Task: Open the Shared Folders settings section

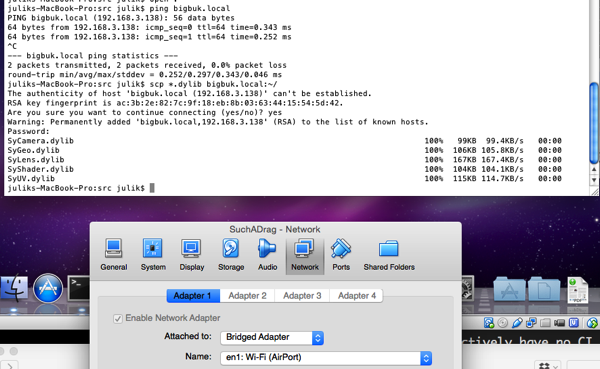Action: coord(389,255)
